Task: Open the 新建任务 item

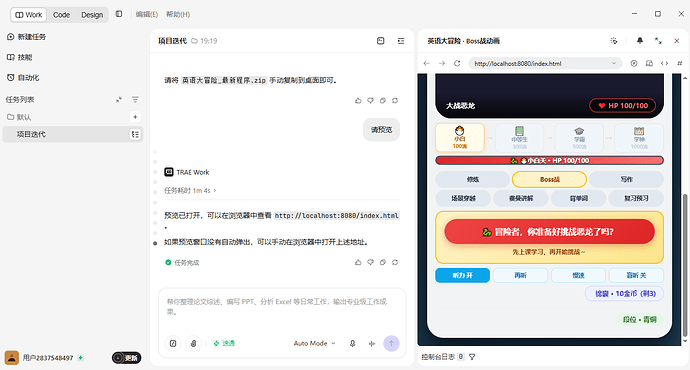Action: [26, 37]
